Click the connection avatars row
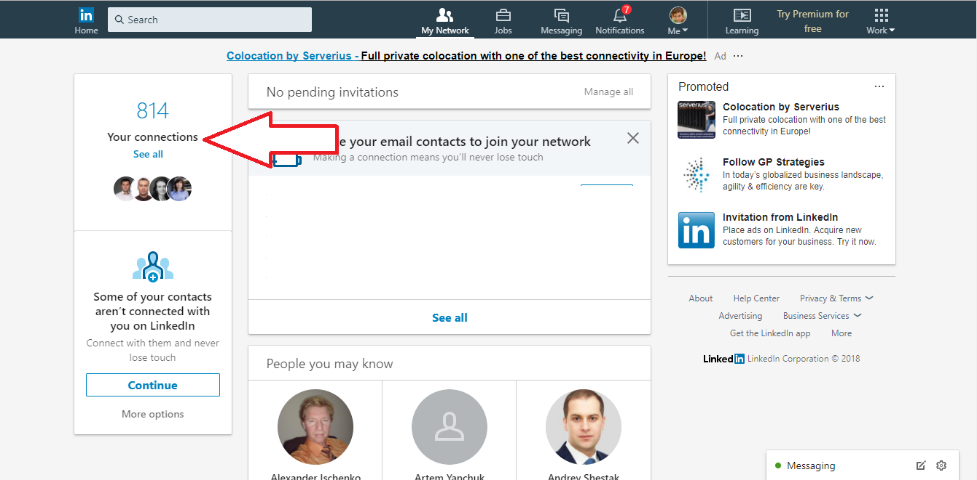This screenshot has width=977, height=480. pyautogui.click(x=153, y=188)
